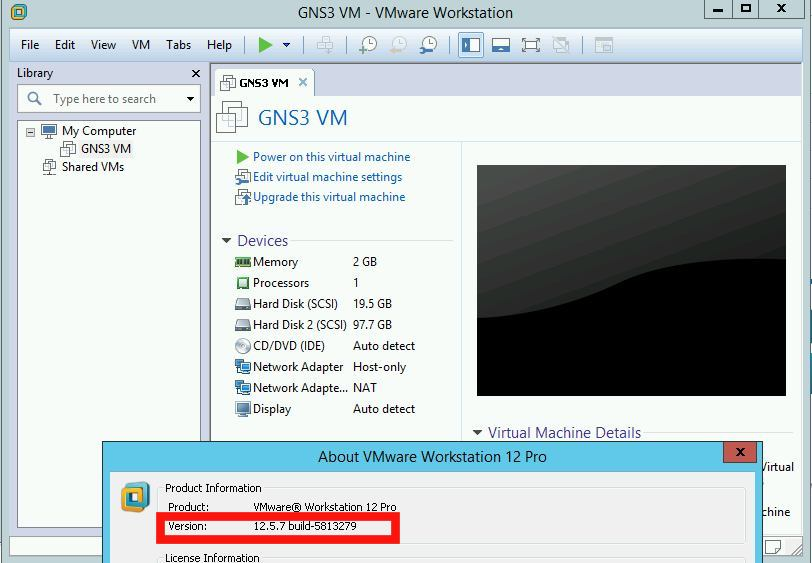Click the Display monitor icon

242,409
